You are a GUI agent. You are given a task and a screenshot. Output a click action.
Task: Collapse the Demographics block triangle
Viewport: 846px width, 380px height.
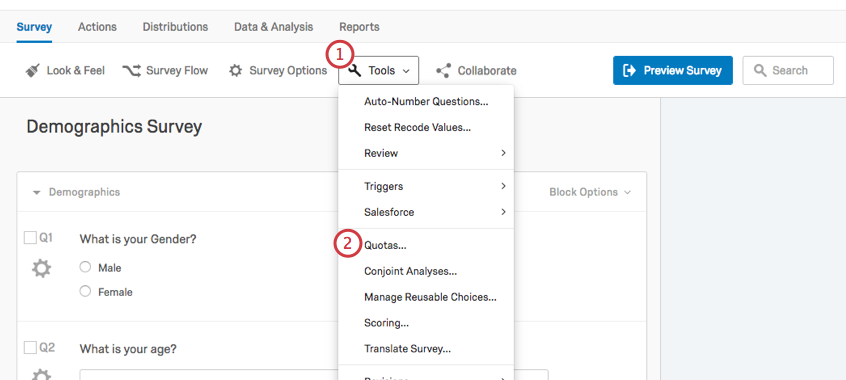37,193
